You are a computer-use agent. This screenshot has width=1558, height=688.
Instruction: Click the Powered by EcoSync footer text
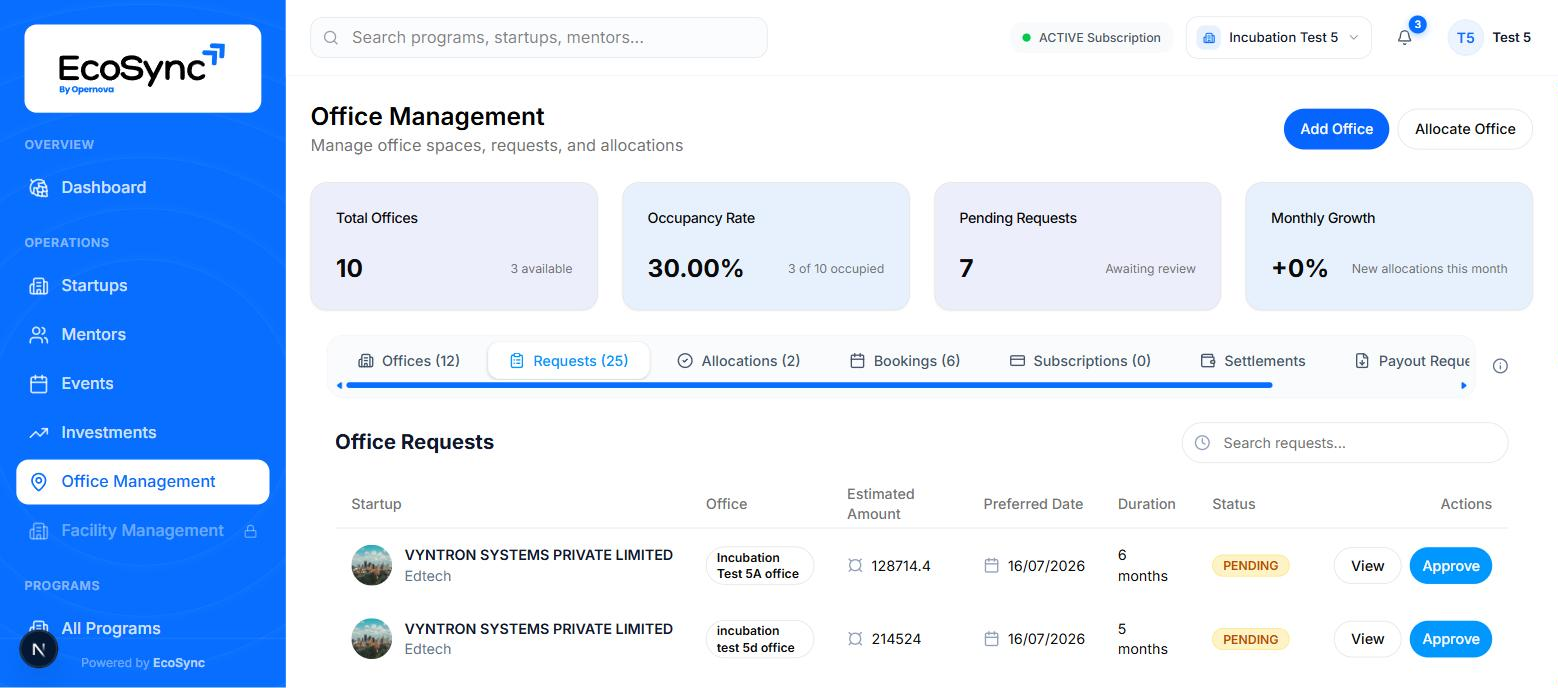pyautogui.click(x=143, y=662)
